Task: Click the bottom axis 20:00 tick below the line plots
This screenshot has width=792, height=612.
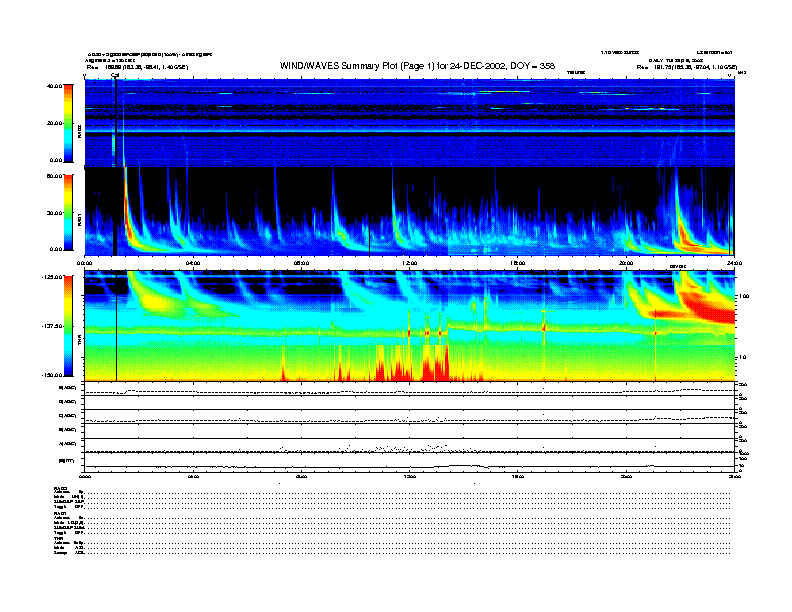Action: coord(626,476)
